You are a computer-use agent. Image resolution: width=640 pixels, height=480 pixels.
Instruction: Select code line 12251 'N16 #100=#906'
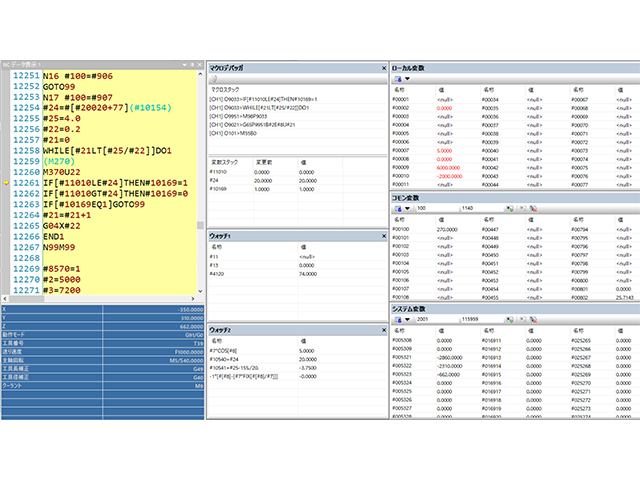click(78, 76)
